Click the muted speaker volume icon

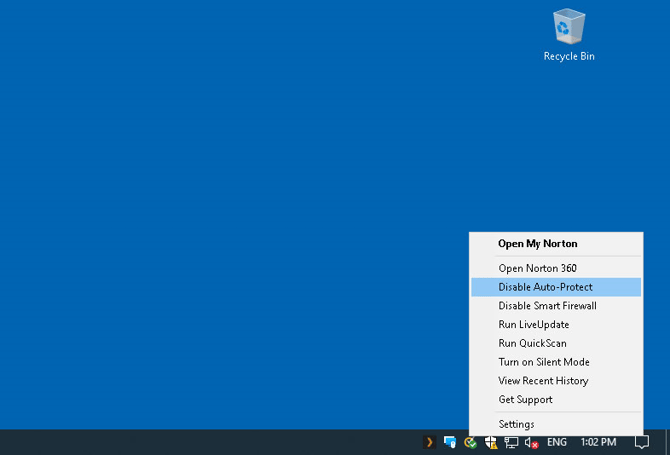(x=532, y=442)
